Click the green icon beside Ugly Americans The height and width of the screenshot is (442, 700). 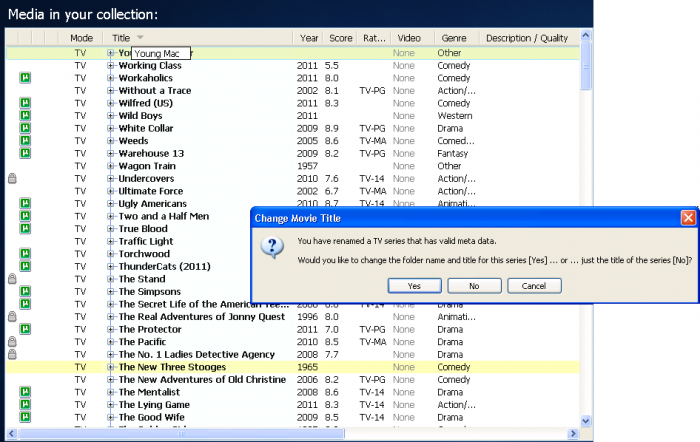25,203
